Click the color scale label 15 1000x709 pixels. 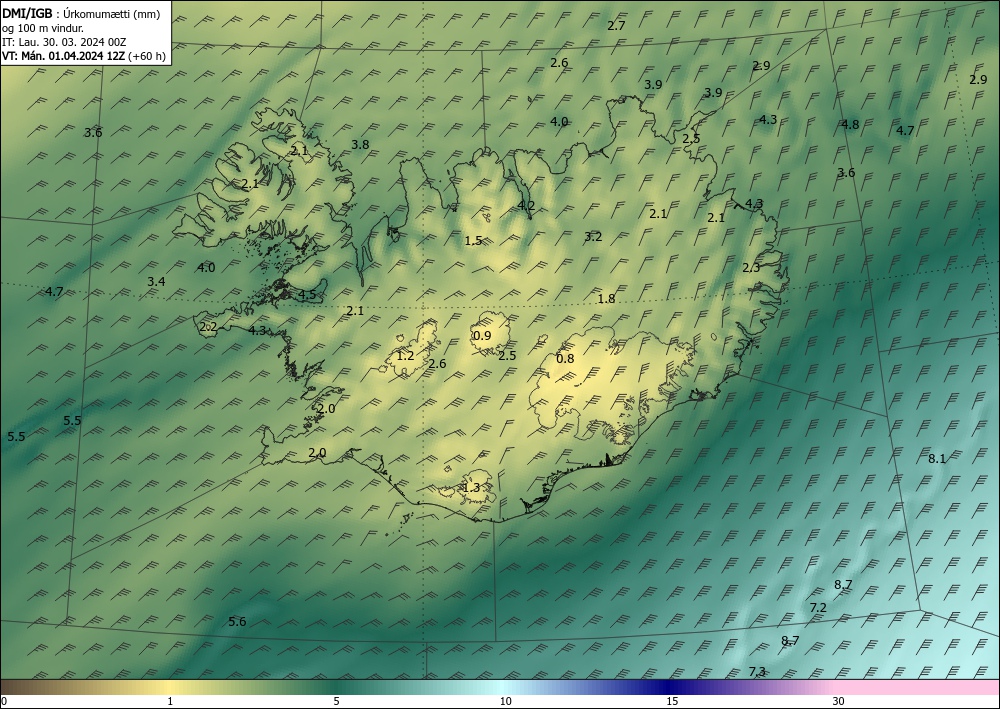pos(672,702)
